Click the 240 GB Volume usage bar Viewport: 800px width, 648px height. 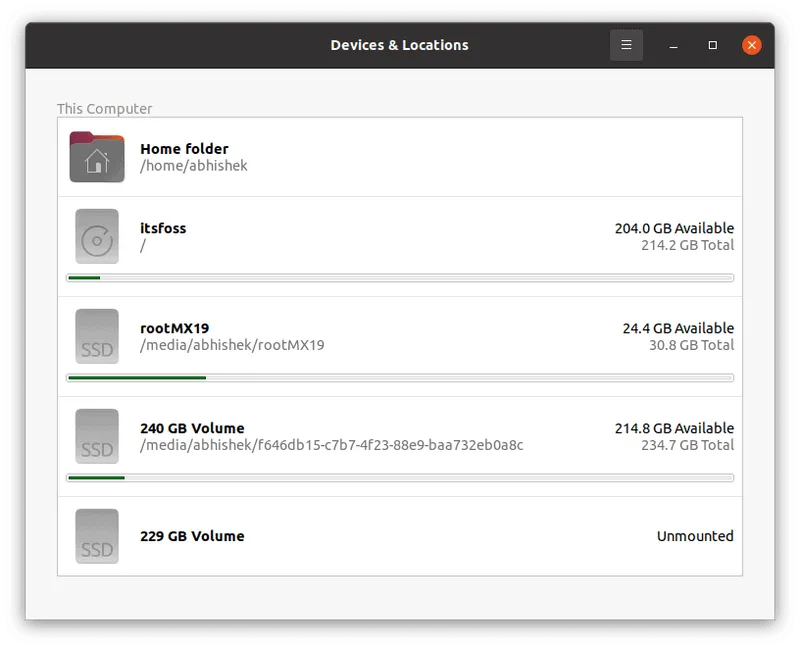[x=400, y=478]
